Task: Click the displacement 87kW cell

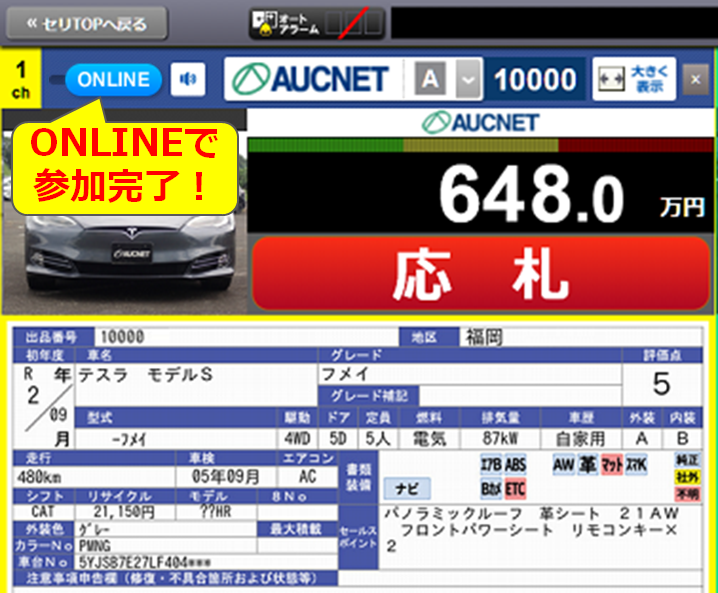Action: click(500, 439)
